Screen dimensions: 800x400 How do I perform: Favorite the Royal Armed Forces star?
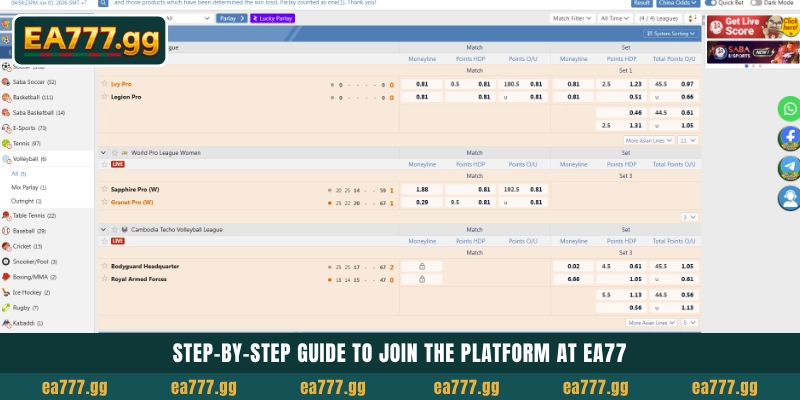[x=105, y=279]
